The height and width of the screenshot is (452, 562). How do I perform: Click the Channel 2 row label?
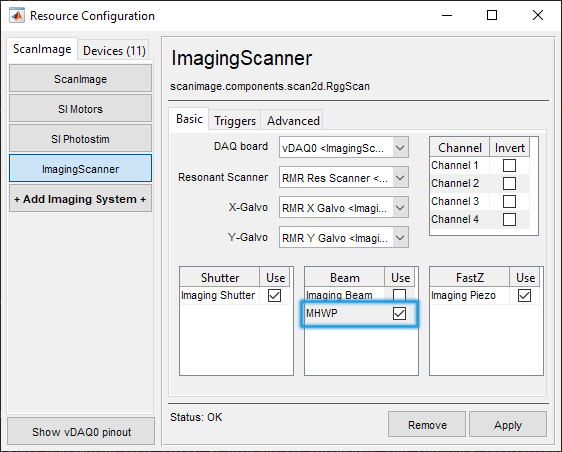point(454,183)
